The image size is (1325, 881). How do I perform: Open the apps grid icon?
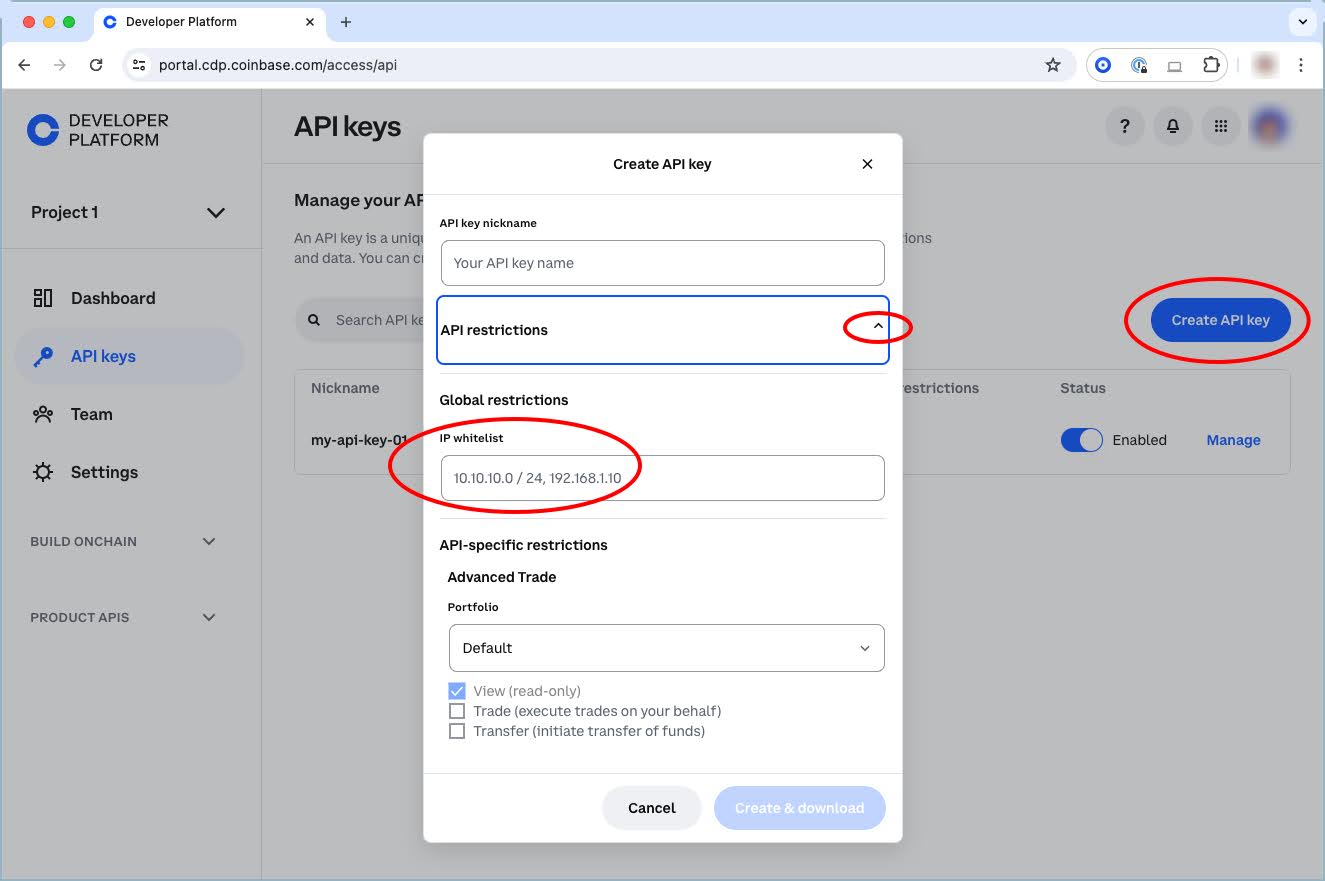click(x=1221, y=126)
